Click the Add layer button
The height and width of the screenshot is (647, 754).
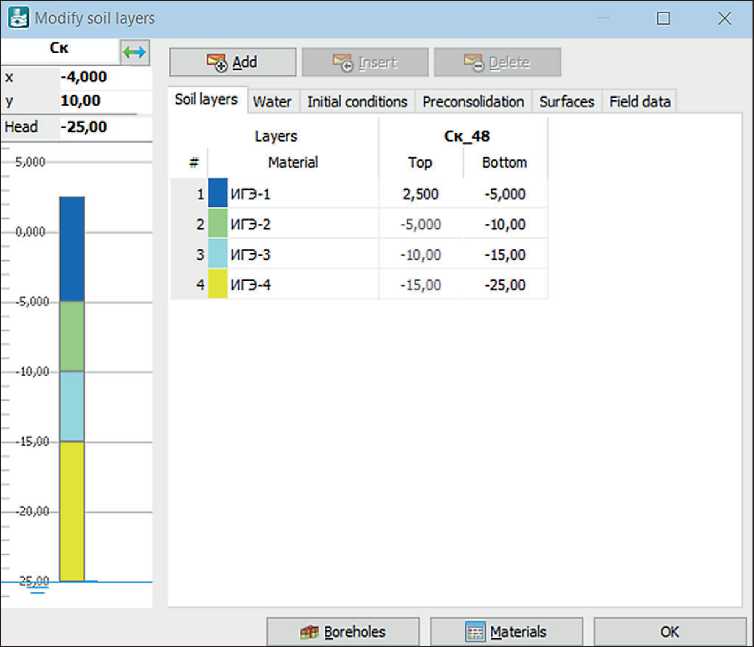(232, 62)
